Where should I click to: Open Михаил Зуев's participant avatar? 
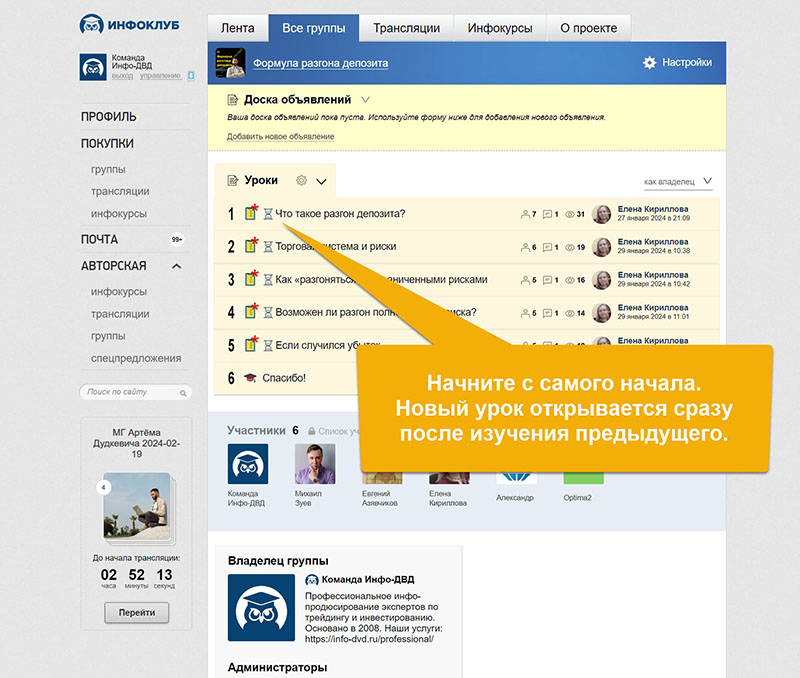click(x=315, y=464)
